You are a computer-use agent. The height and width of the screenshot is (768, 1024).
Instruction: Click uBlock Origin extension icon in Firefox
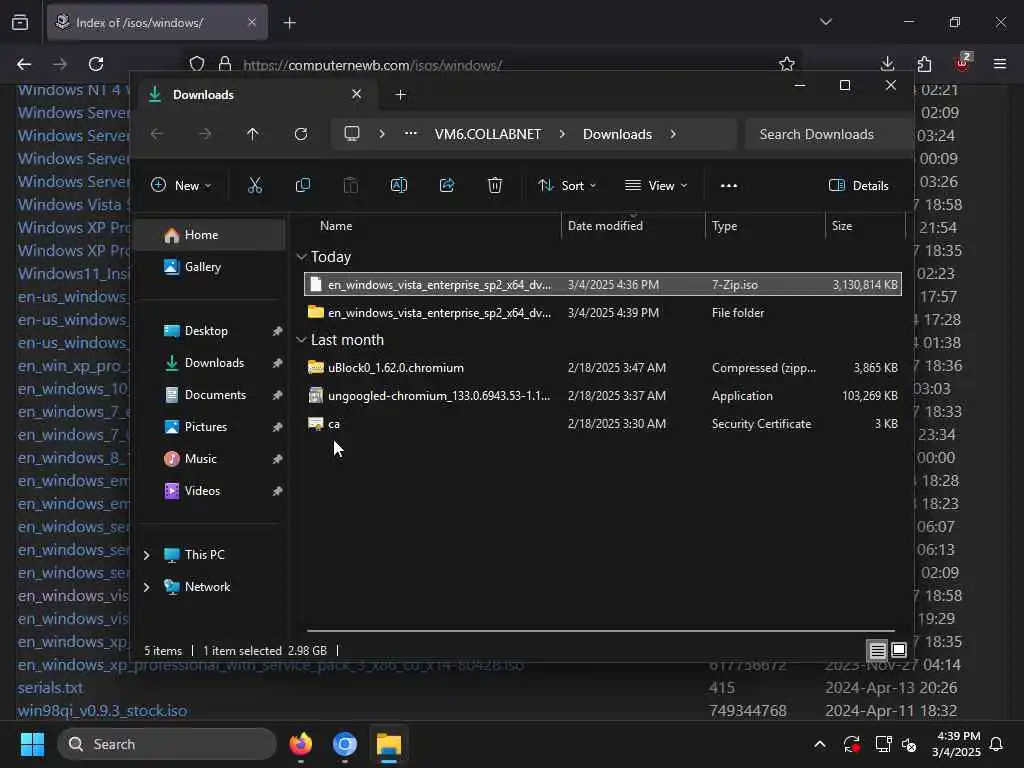click(963, 63)
